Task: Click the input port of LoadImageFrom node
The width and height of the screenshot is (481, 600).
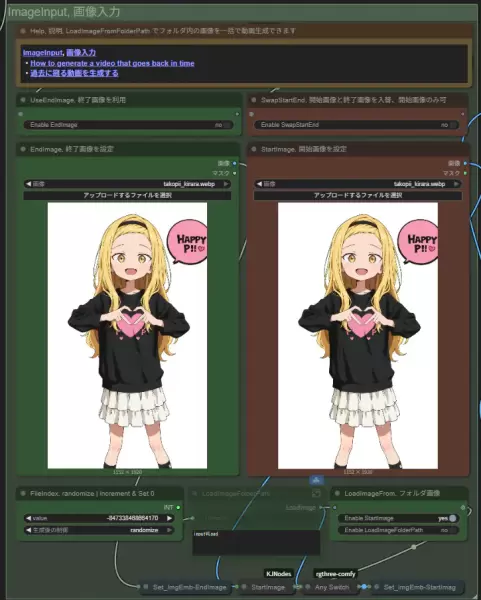Action: (334, 508)
